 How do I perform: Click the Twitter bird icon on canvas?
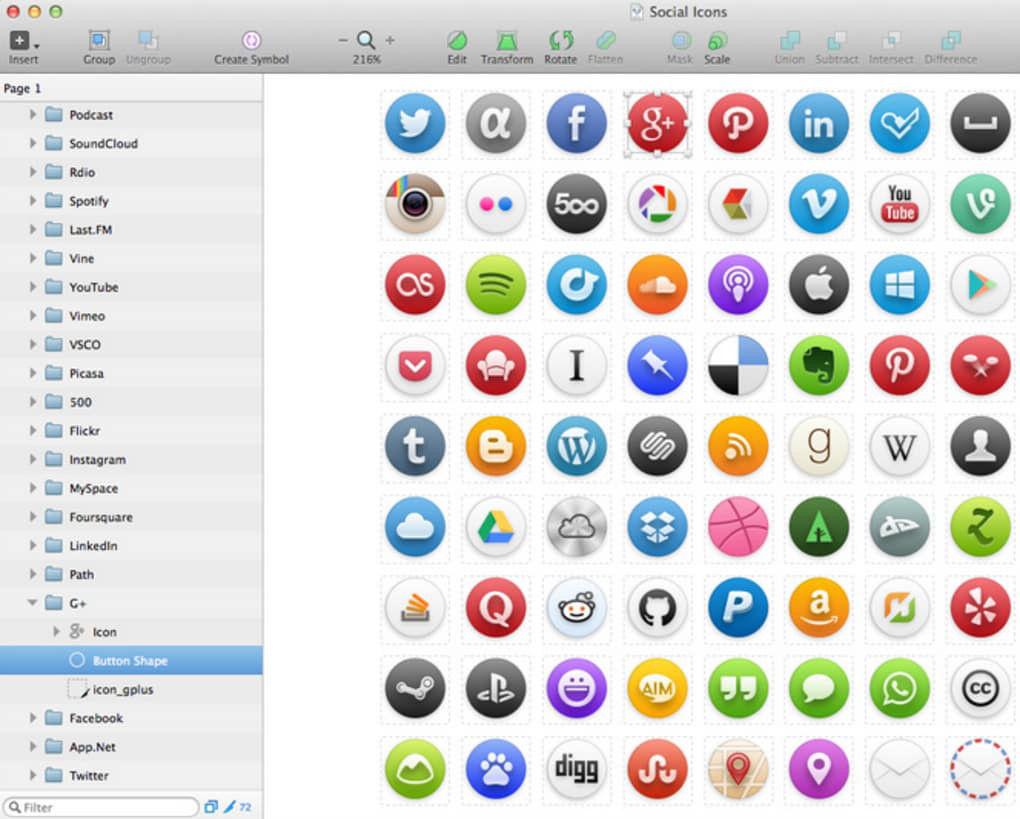(415, 123)
